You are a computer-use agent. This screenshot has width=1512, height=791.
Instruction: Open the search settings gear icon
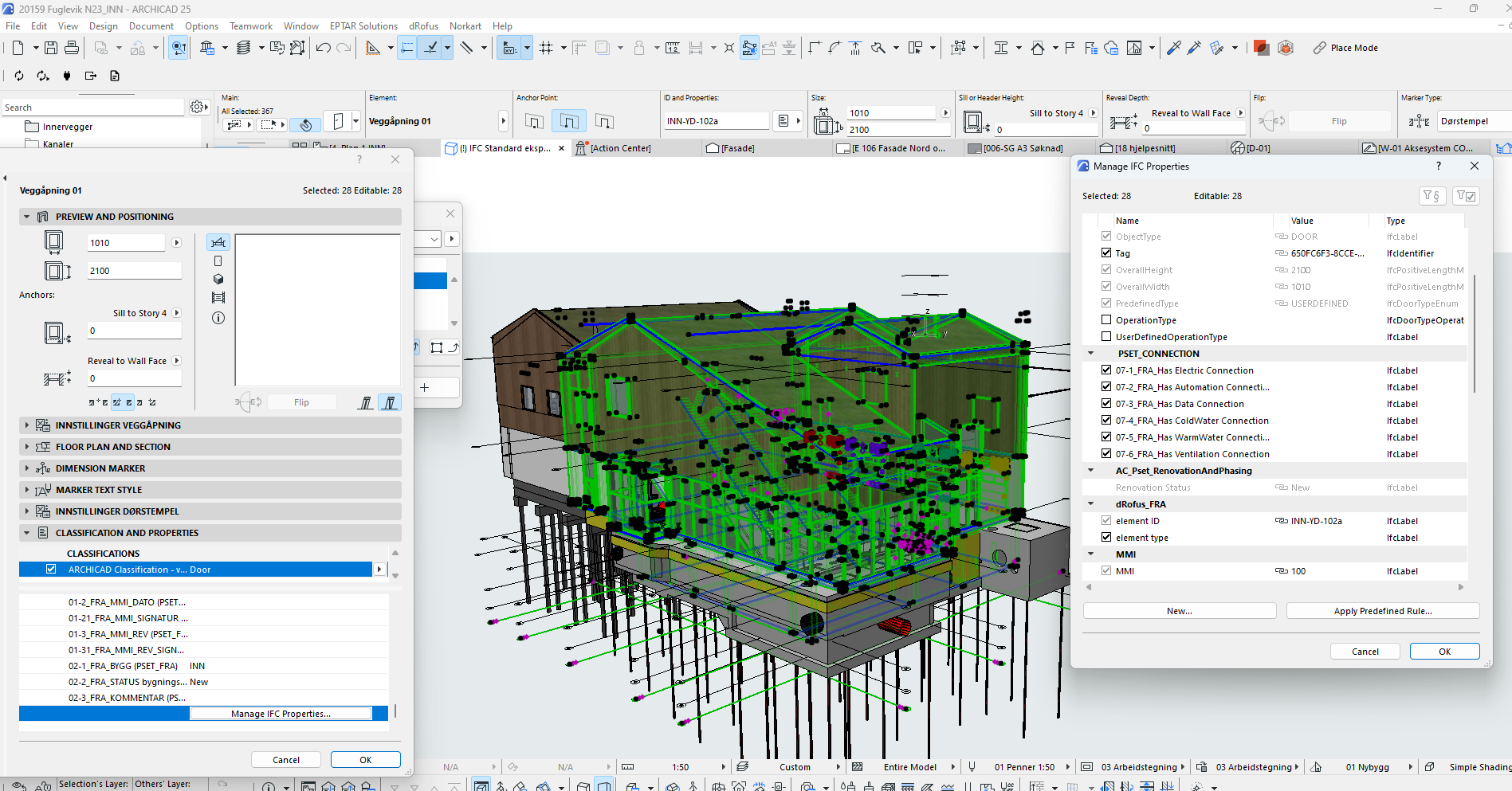pos(197,107)
